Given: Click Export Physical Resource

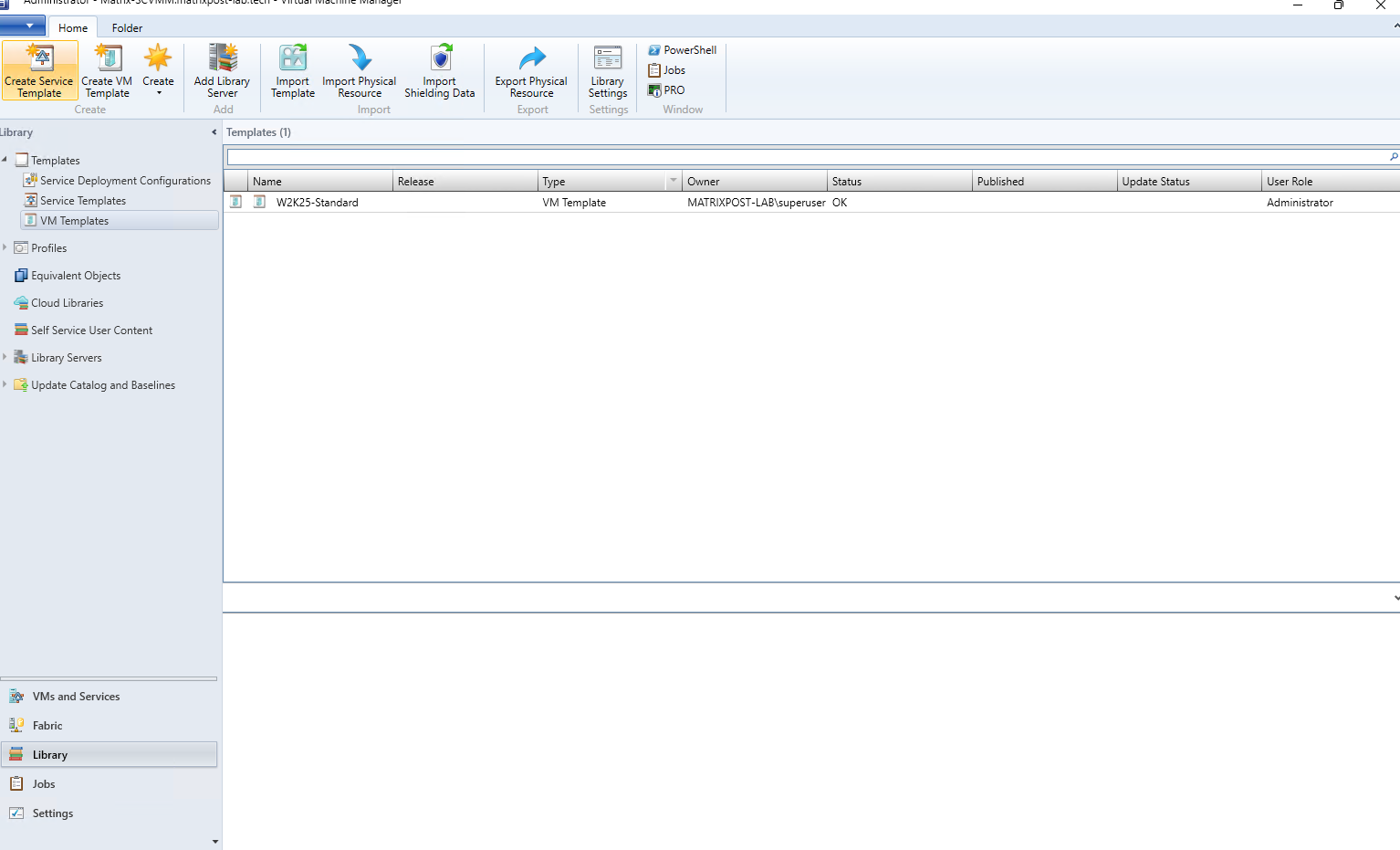Looking at the screenshot, I should click(531, 70).
